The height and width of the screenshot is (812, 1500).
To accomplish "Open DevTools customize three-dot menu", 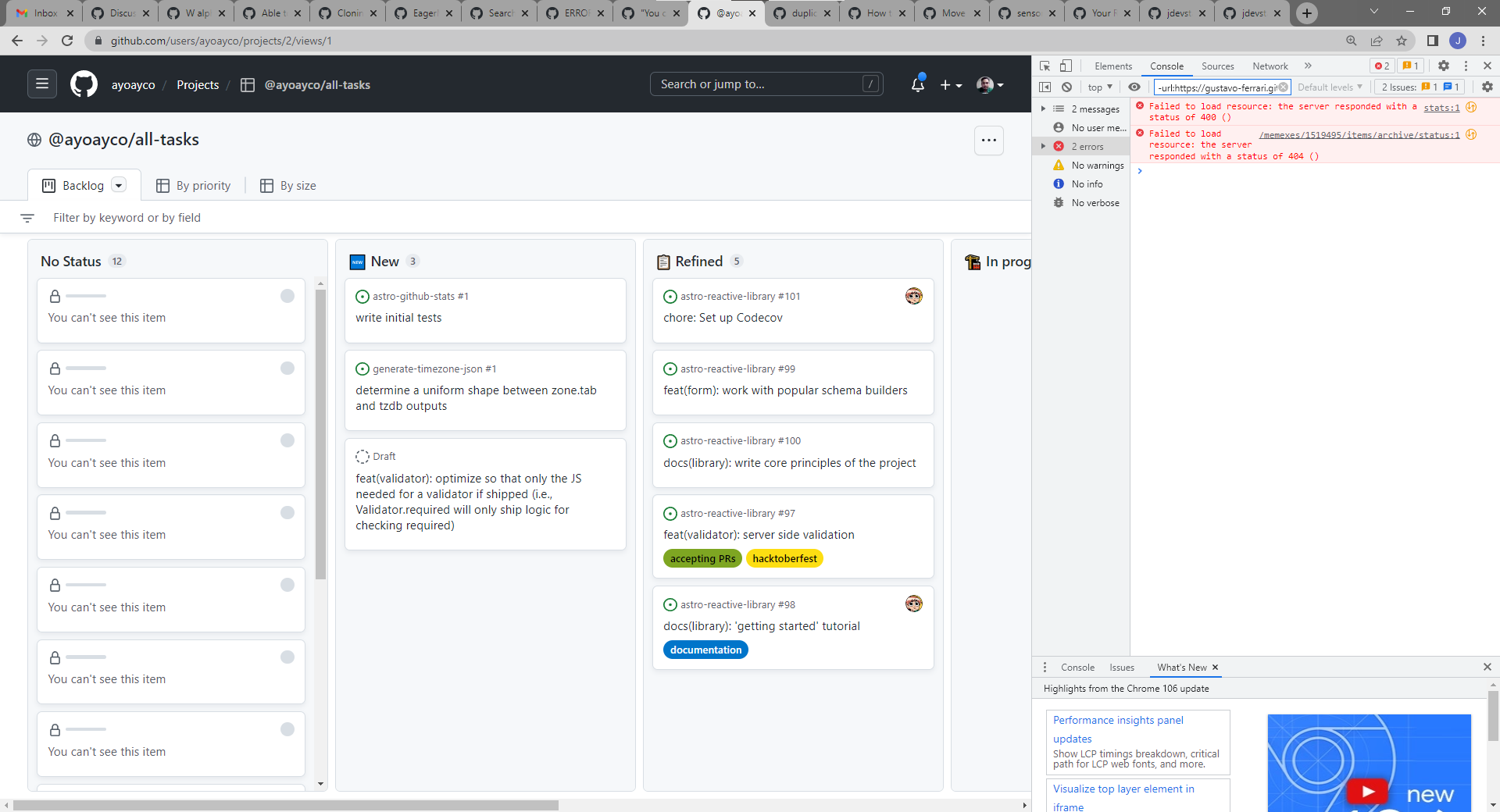I will click(x=1466, y=66).
